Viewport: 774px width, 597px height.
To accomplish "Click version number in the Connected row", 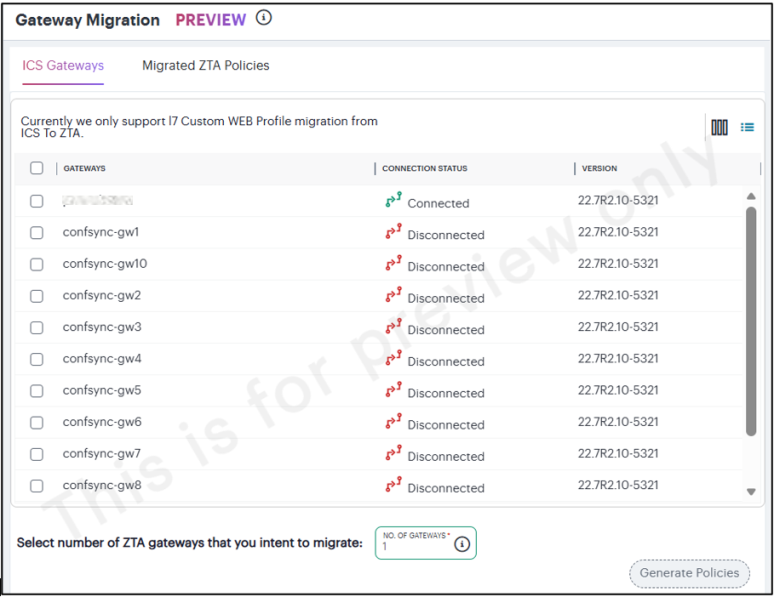I will click(618, 200).
